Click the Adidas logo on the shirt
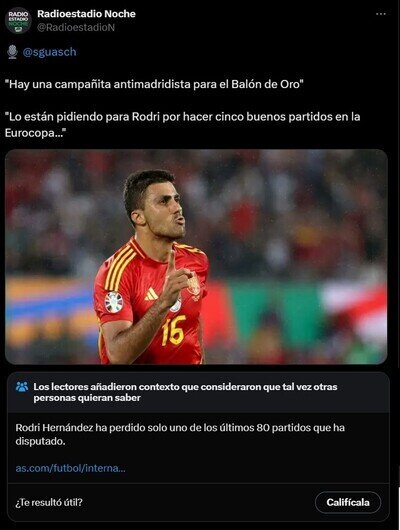Viewport: 400px width, 530px height. click(151, 294)
